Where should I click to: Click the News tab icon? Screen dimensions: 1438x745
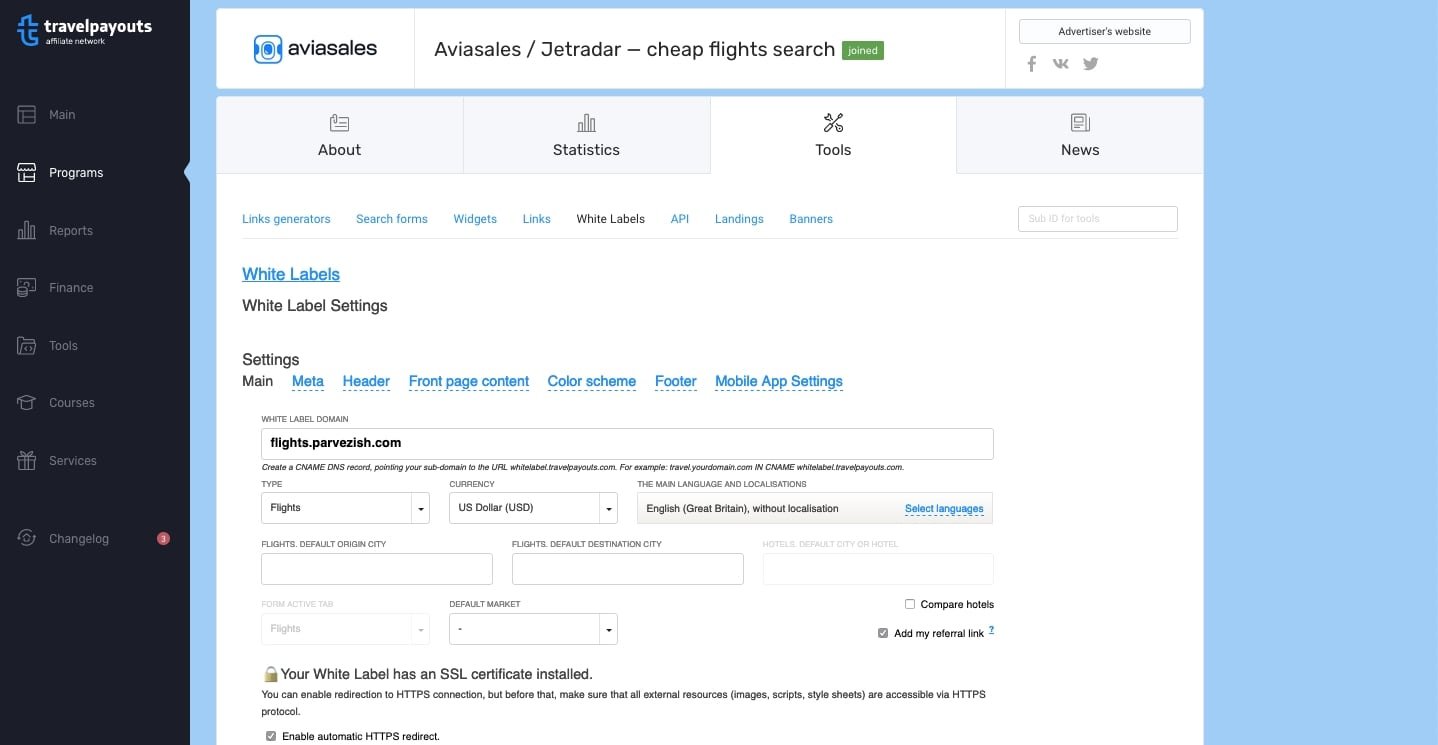coord(1080,123)
